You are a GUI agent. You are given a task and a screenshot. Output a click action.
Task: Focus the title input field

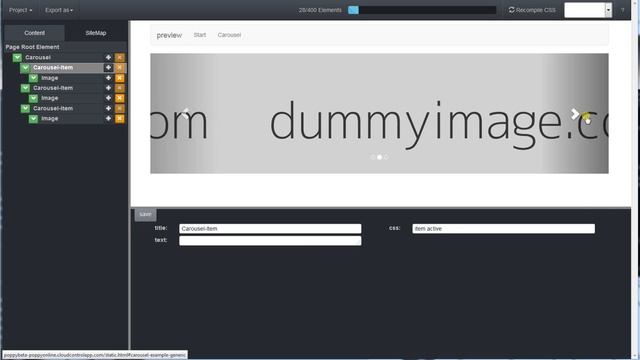tap(270, 229)
